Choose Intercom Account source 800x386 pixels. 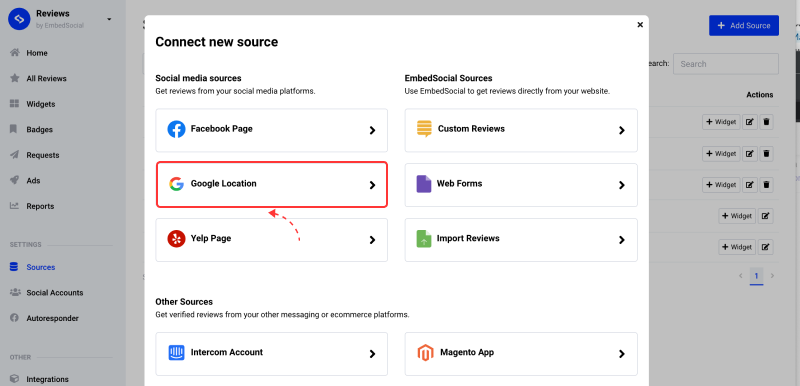tap(271, 354)
